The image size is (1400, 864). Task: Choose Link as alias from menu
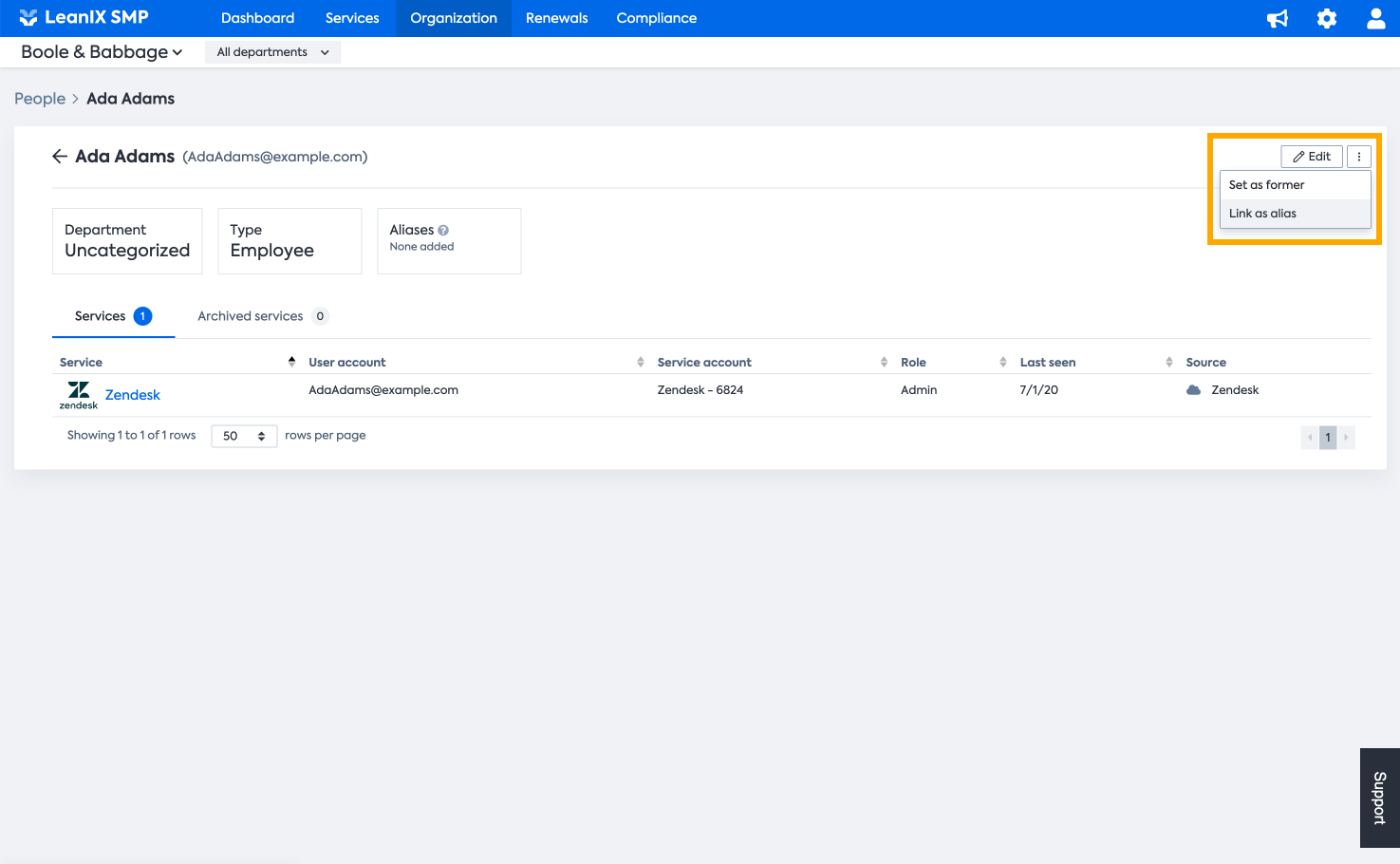tap(1295, 214)
